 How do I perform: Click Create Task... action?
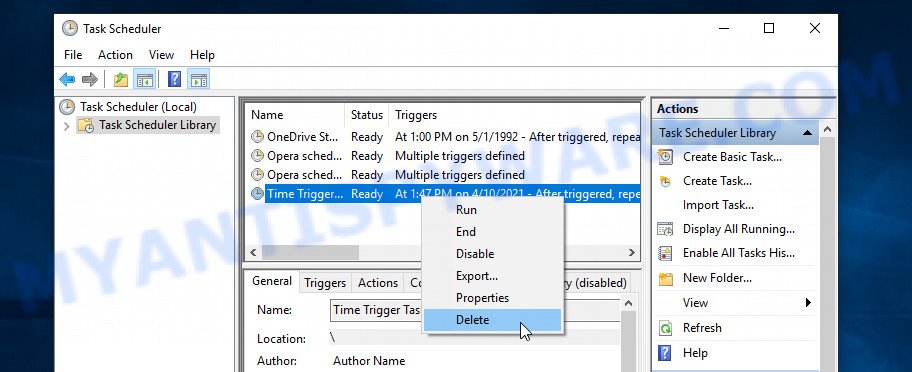tap(717, 181)
